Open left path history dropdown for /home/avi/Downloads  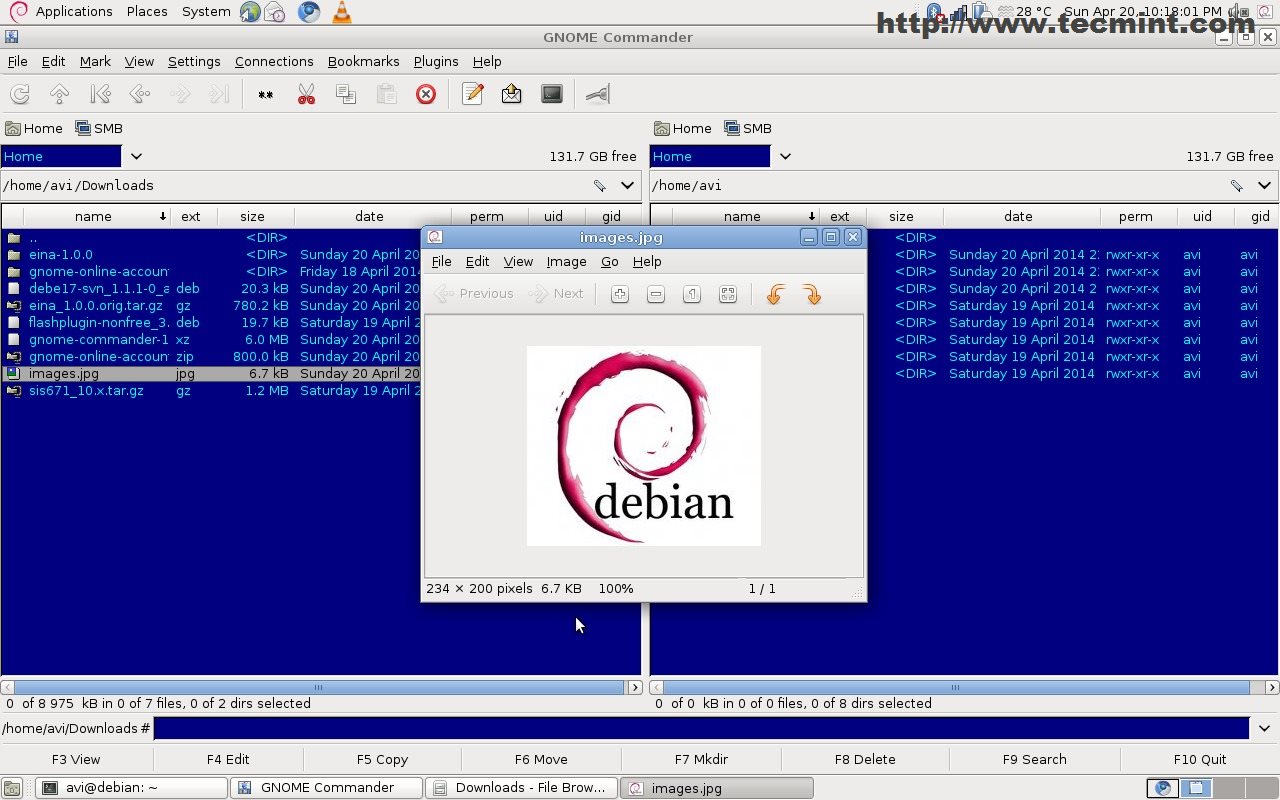627,185
